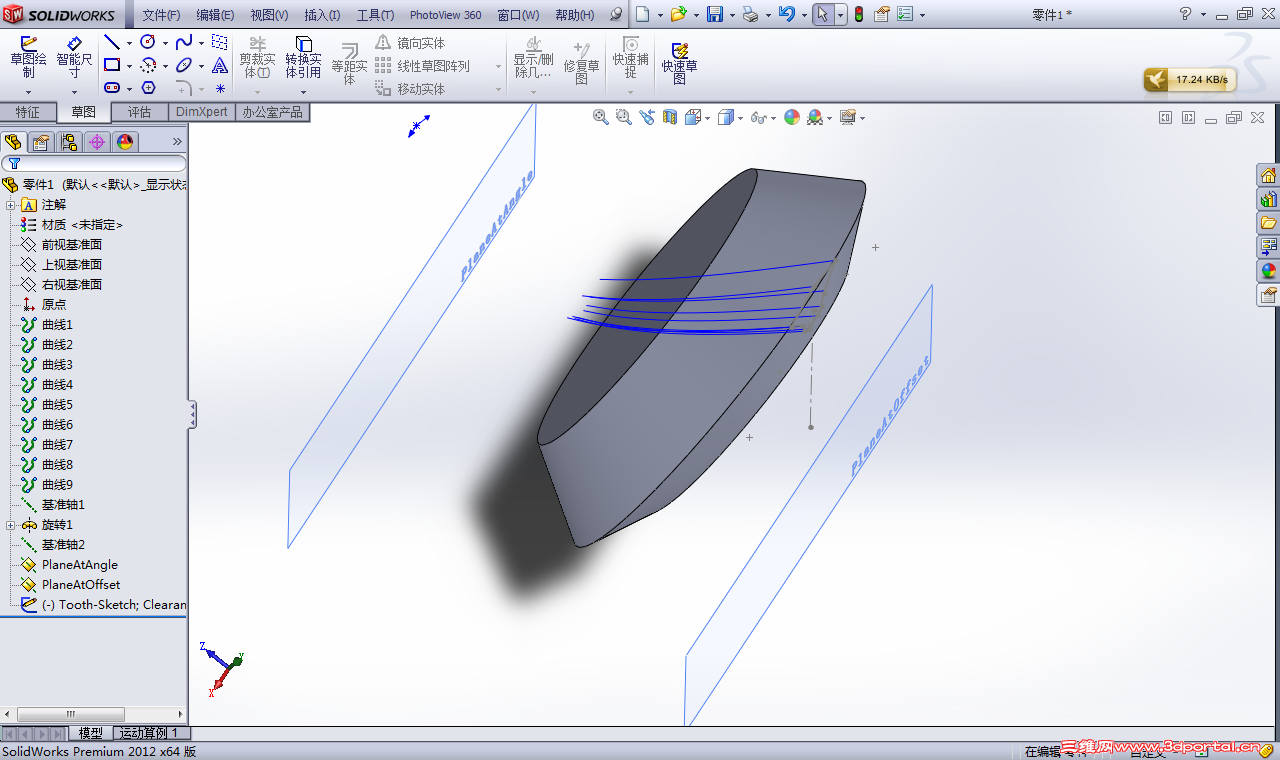Select the PlaneAtOffset tree item

(x=80, y=585)
